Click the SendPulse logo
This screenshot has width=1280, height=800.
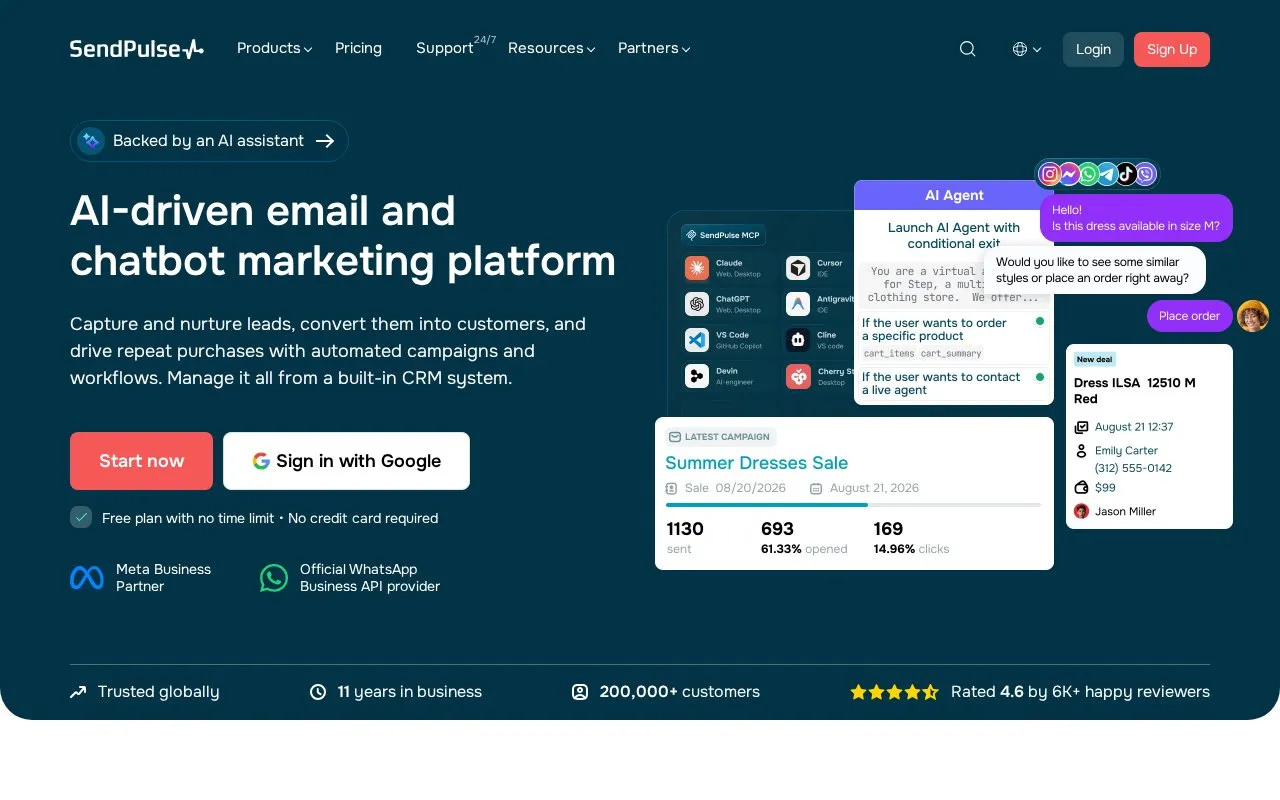point(137,48)
